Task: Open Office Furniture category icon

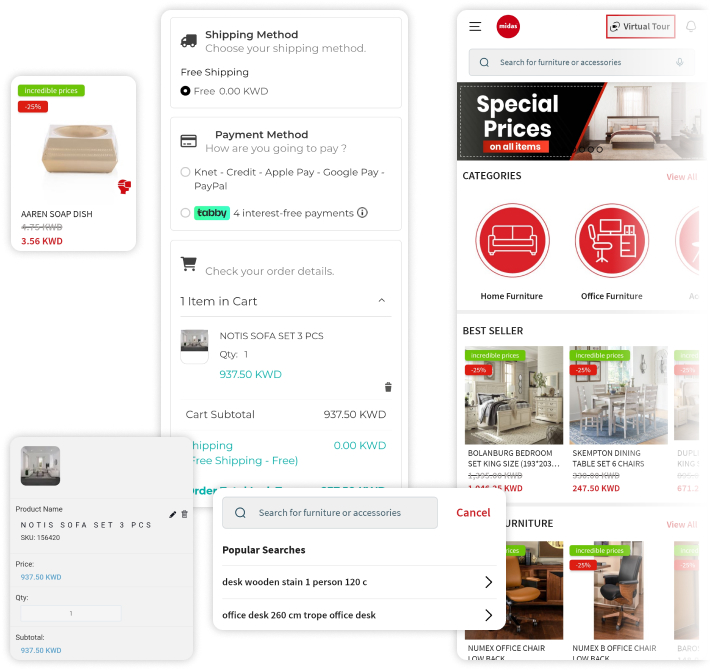Action: coord(612,240)
